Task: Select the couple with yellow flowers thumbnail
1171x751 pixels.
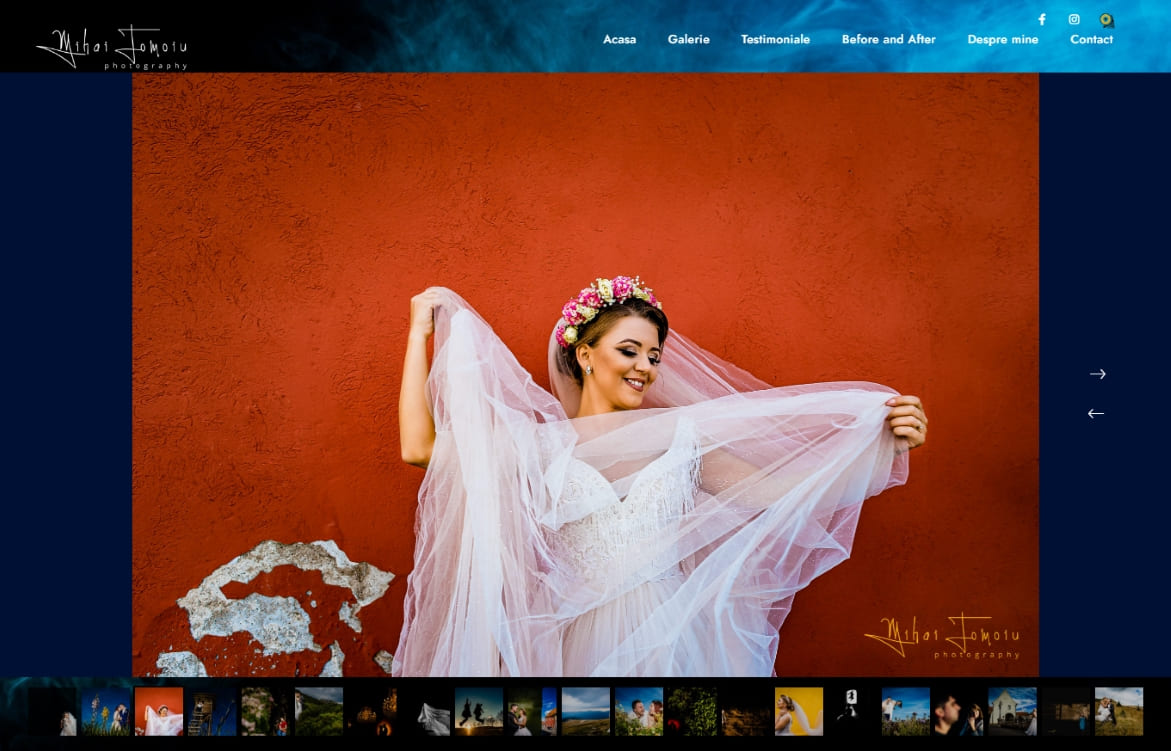Action: [106, 711]
